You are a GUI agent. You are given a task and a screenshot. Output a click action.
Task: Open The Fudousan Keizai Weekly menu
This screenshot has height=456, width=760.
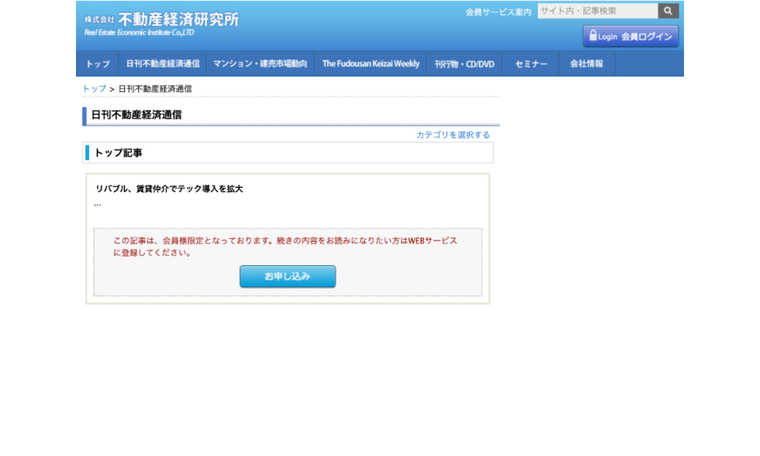coord(371,64)
